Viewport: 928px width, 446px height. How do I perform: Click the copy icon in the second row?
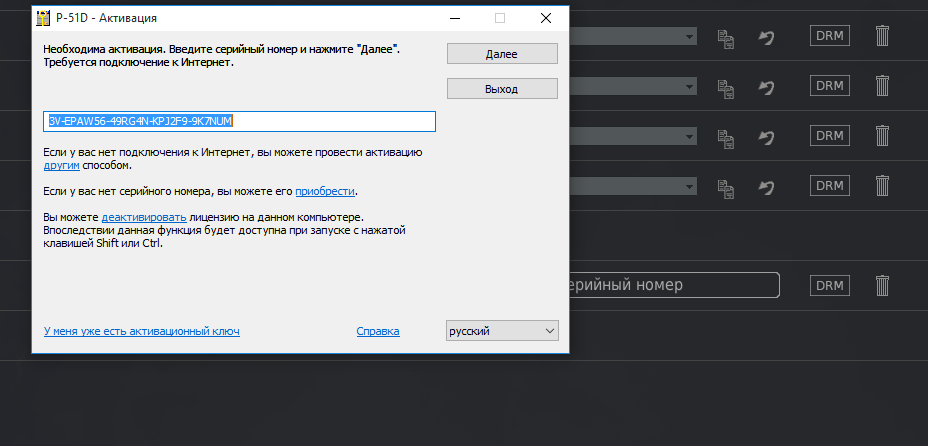[726, 88]
